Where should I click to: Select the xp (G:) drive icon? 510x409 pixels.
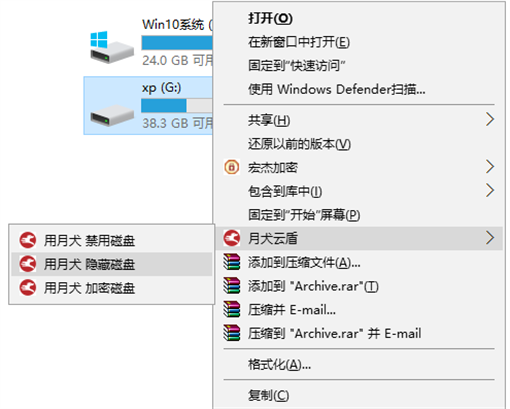(112, 115)
